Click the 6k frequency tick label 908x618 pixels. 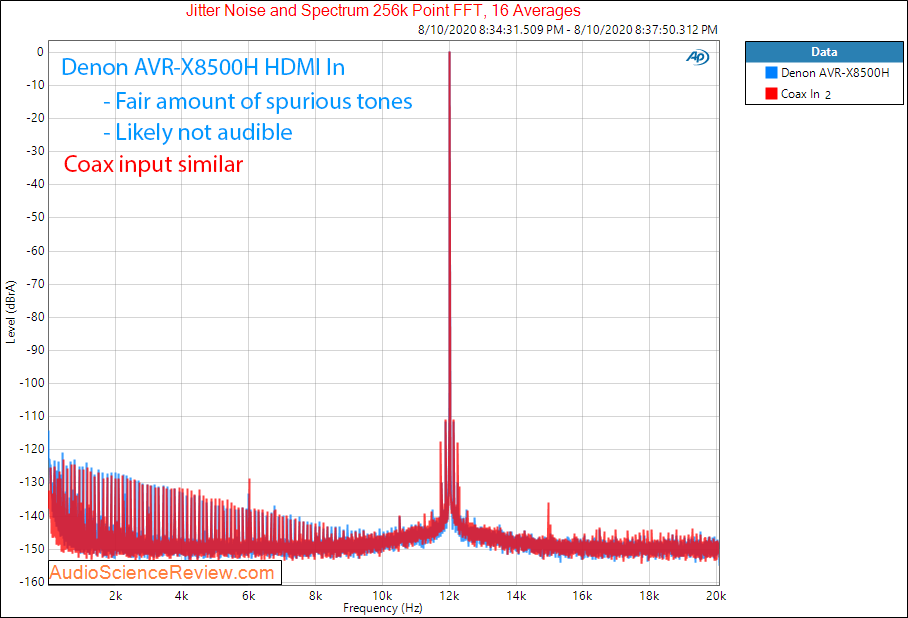(x=249, y=596)
